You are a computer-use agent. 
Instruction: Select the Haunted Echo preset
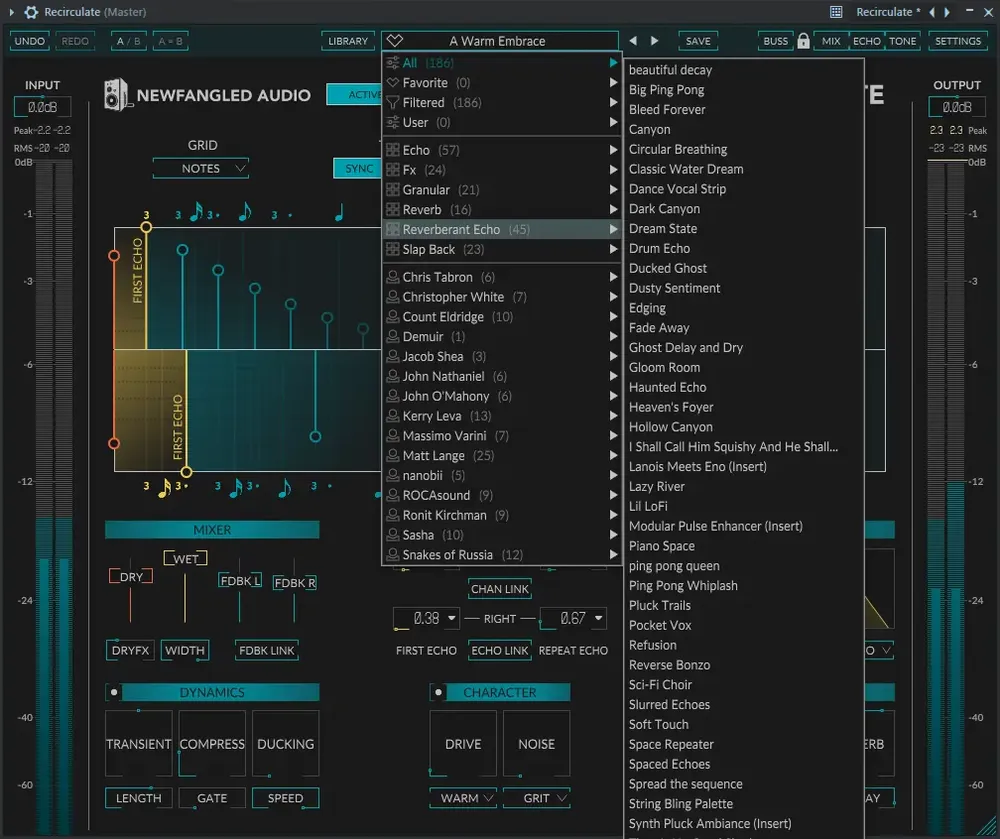click(x=667, y=388)
